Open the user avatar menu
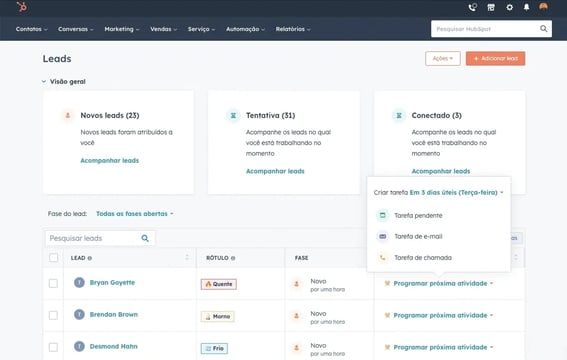This screenshot has width=567, height=360. coord(543,7)
